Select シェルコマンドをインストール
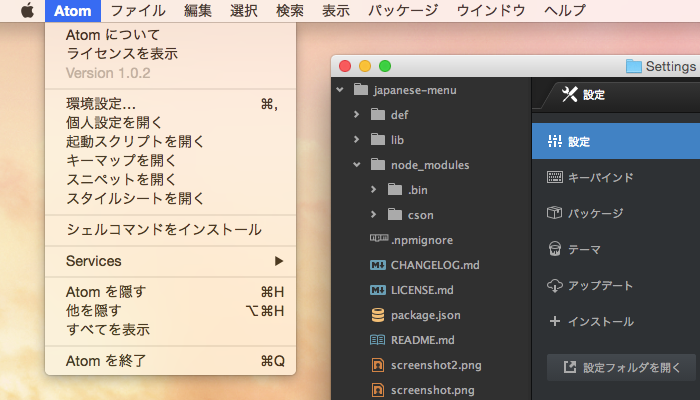Viewport: 700px width, 400px height. (x=171, y=230)
